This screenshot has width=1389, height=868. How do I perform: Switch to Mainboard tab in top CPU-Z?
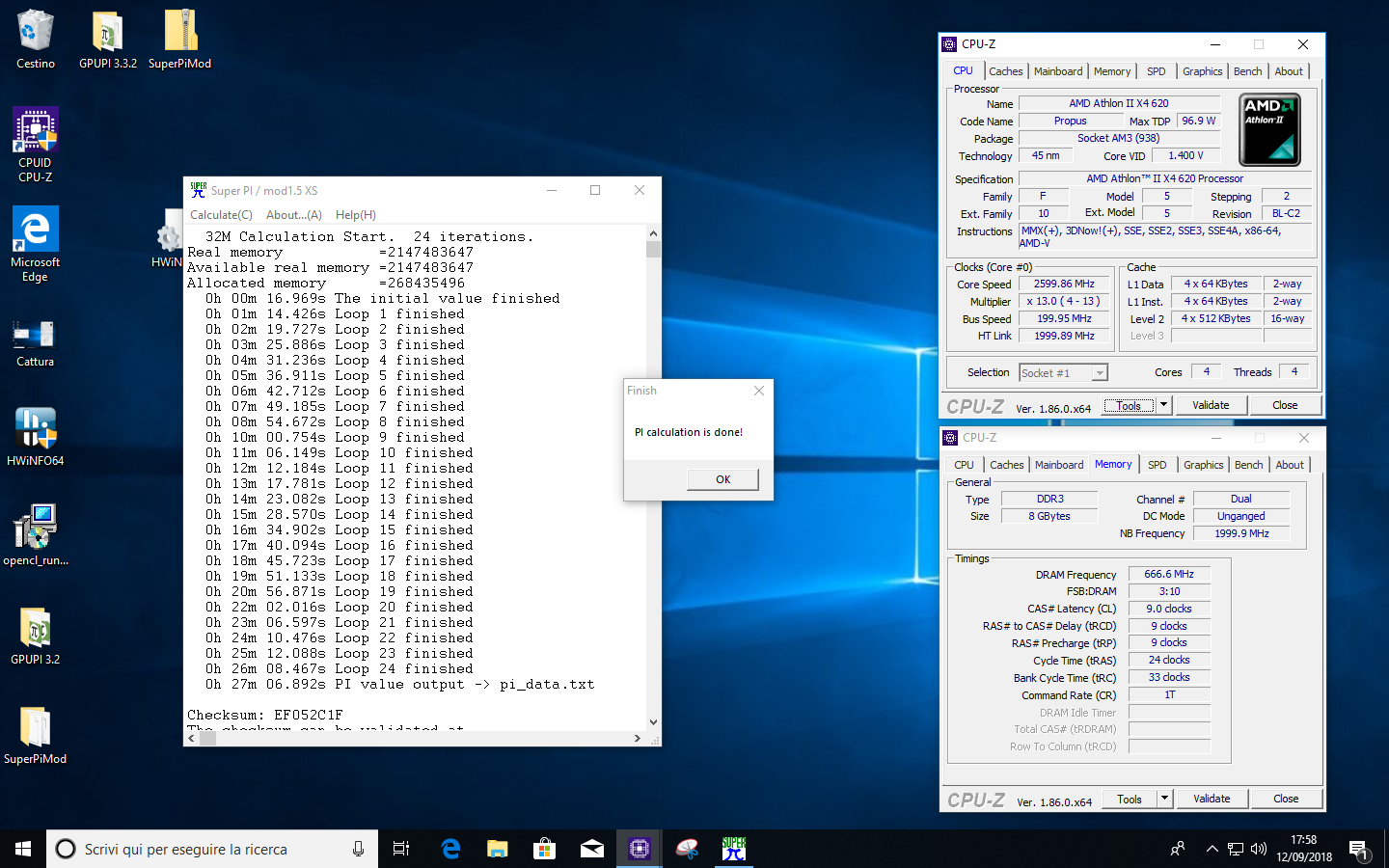click(x=1058, y=71)
